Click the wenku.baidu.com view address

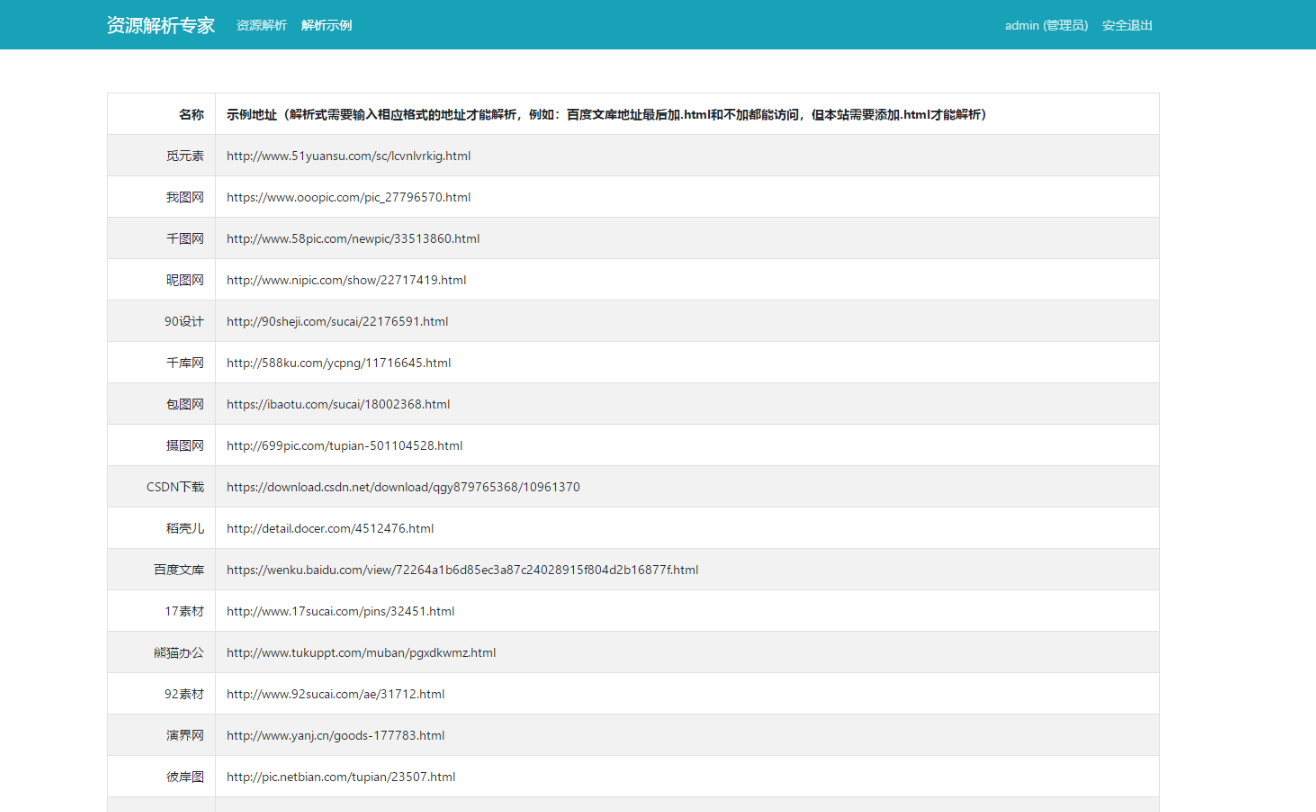[x=462, y=570]
